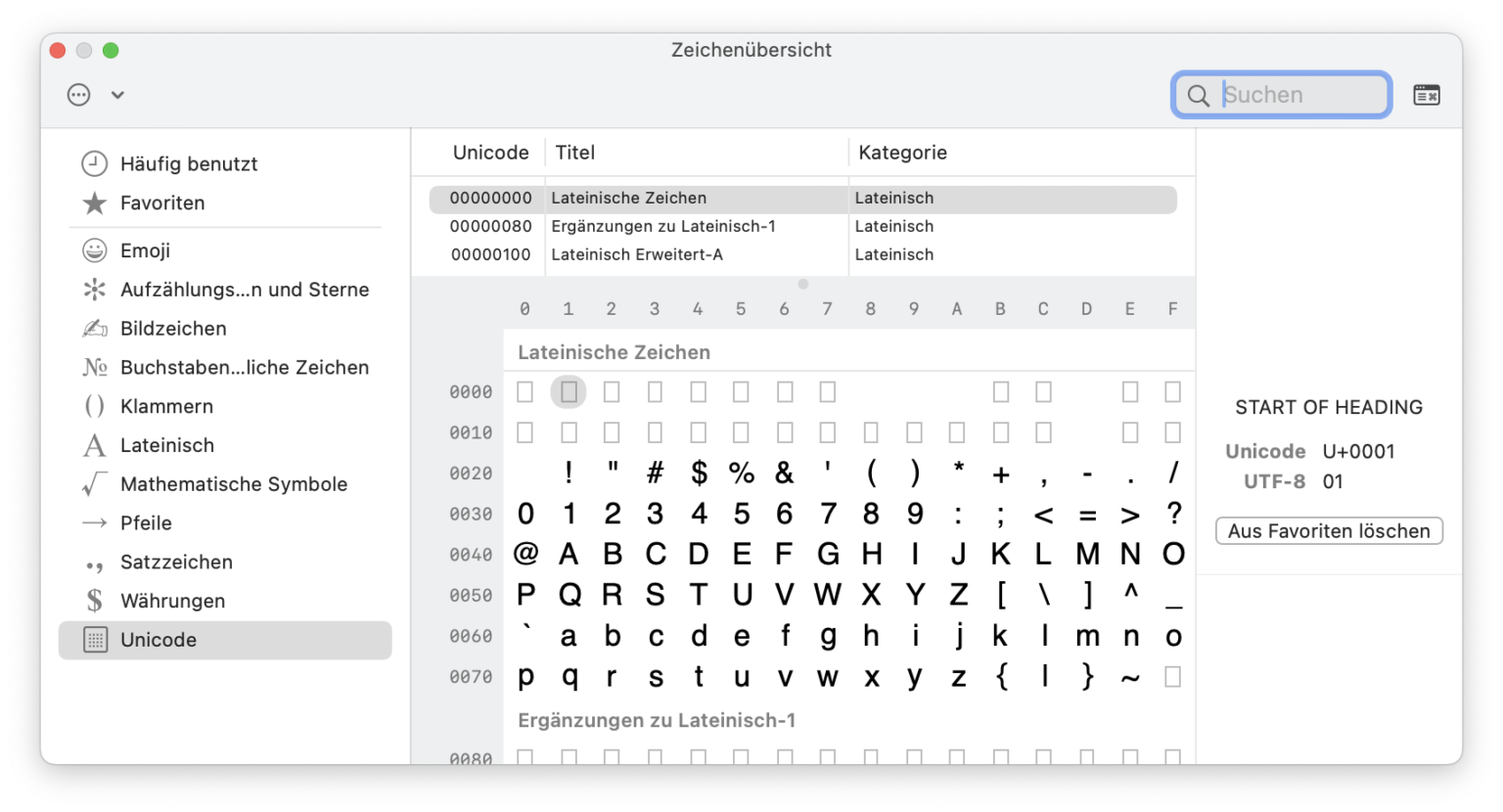This screenshot has width=1503, height=812.
Task: Click the Aufzählungs...n und Sterne category
Action: click(245, 289)
